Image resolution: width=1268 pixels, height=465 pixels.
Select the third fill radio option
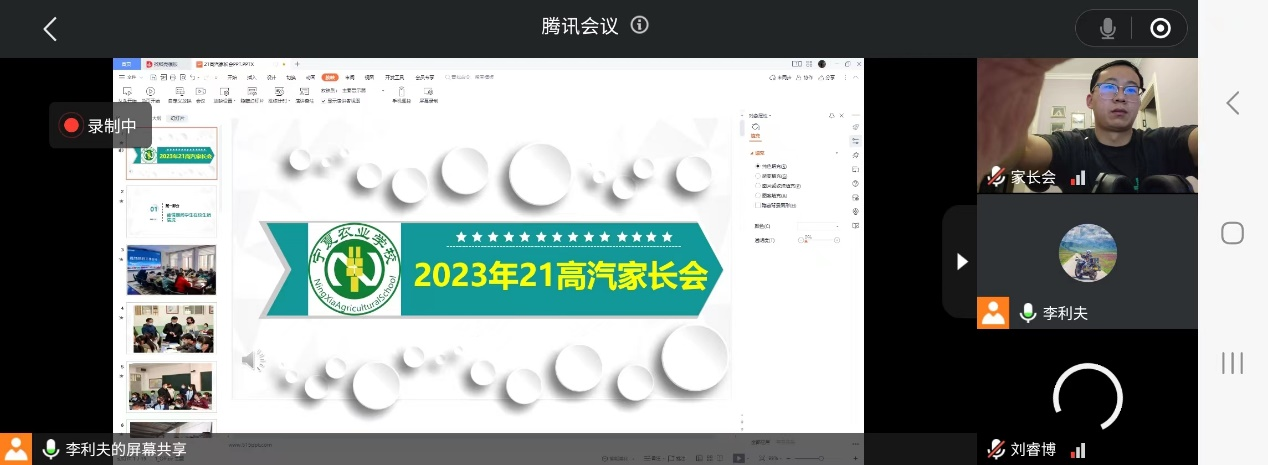[757, 185]
